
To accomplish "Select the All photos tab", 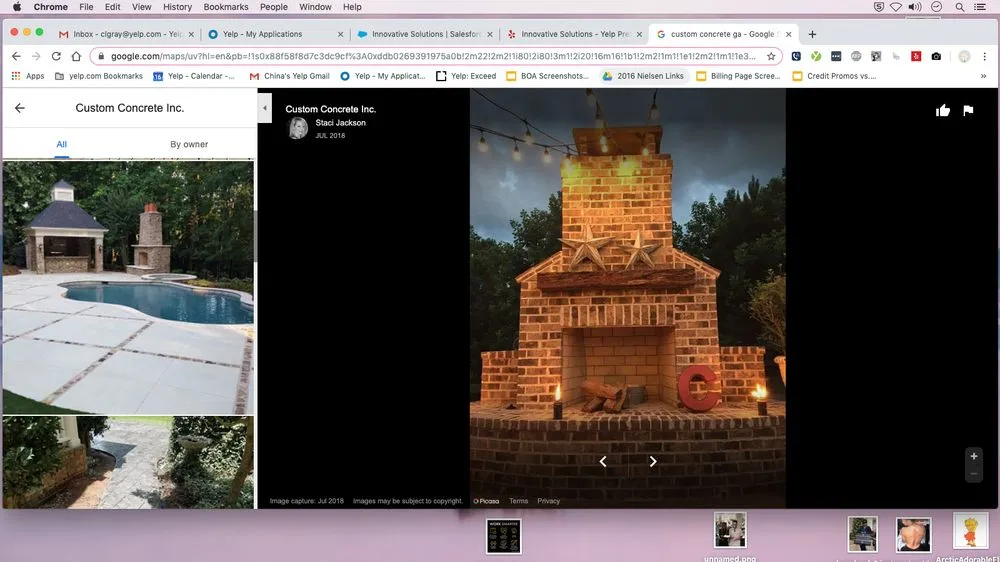I will (62, 144).
